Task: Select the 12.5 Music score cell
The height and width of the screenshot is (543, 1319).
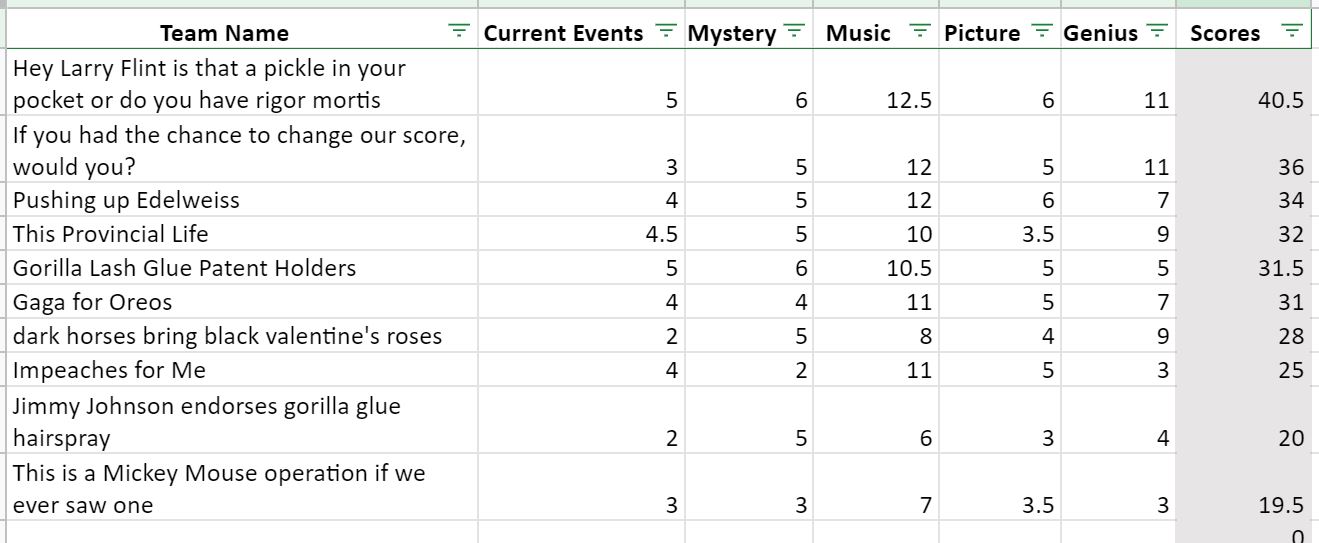Action: (x=876, y=83)
